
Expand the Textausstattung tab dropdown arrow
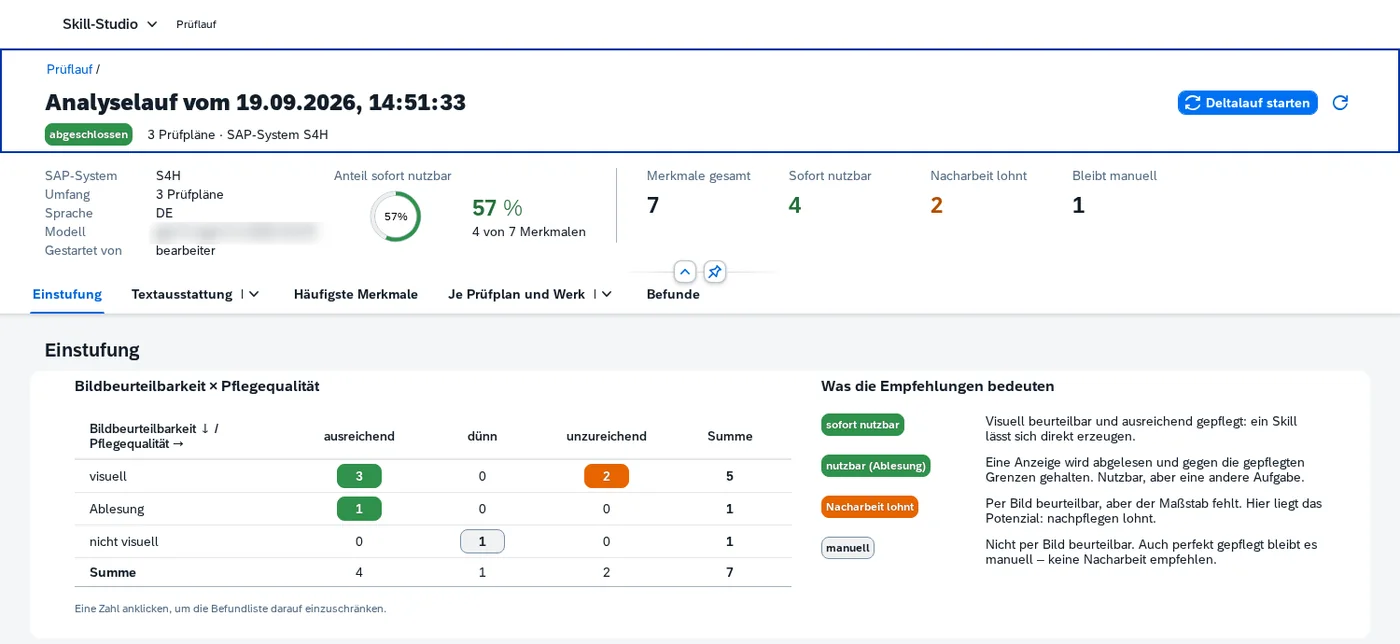coord(254,294)
